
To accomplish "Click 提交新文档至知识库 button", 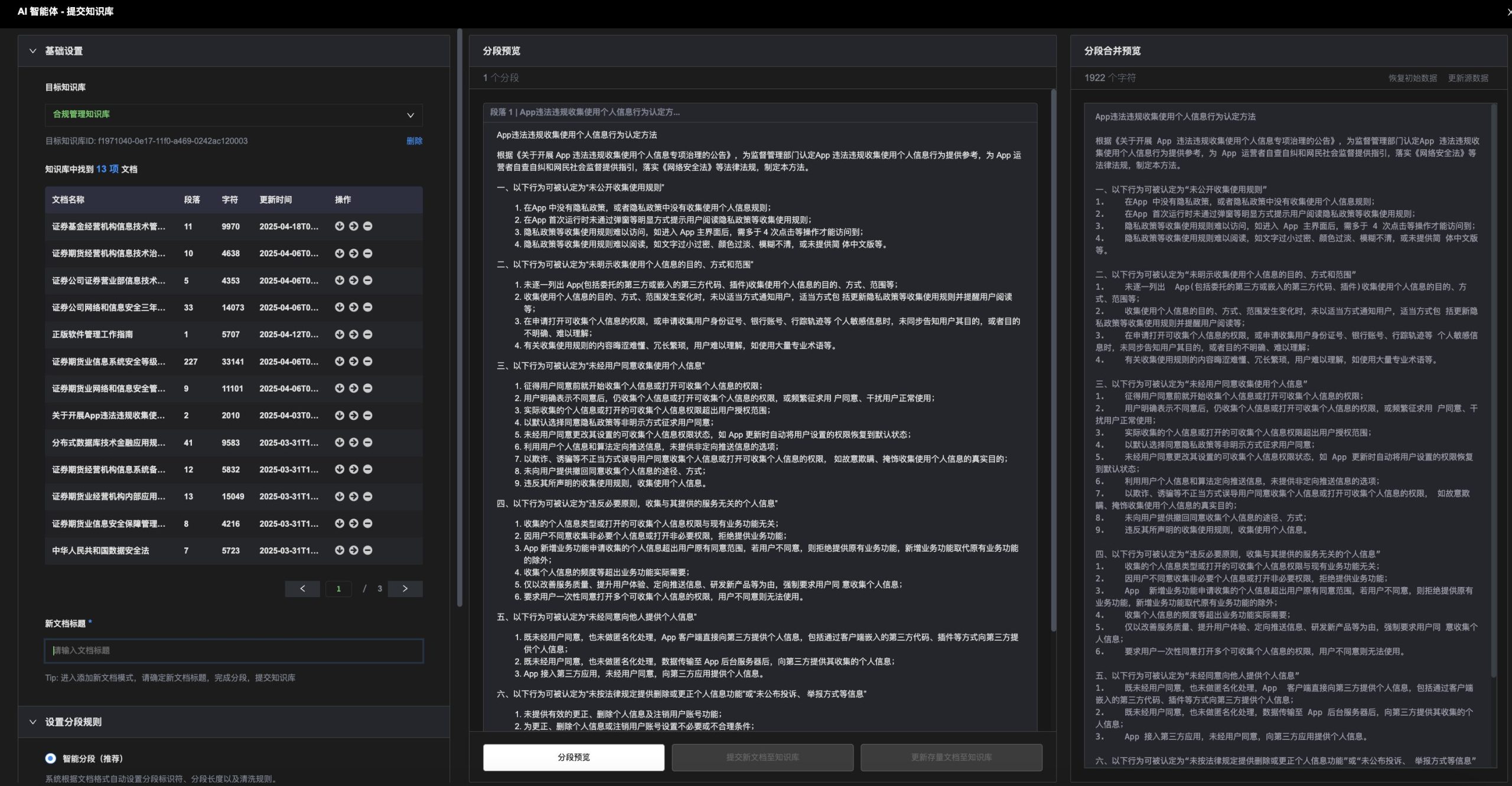I will tap(762, 757).
